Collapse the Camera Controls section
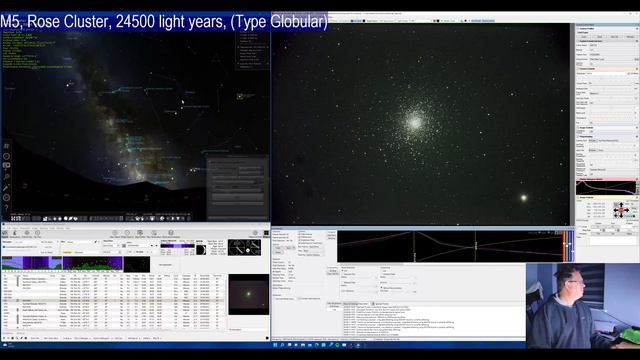 tap(578, 69)
